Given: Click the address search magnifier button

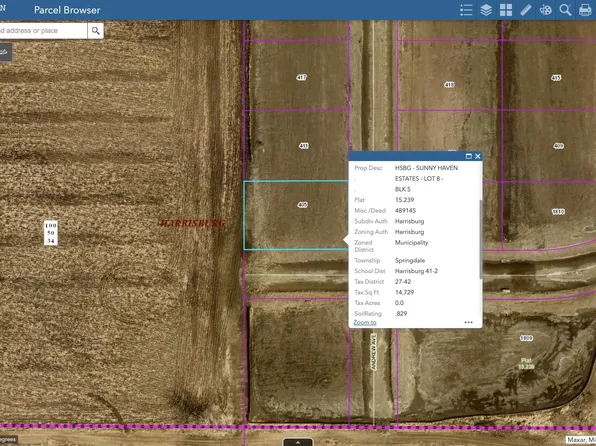Looking at the screenshot, I should click(x=95, y=31).
